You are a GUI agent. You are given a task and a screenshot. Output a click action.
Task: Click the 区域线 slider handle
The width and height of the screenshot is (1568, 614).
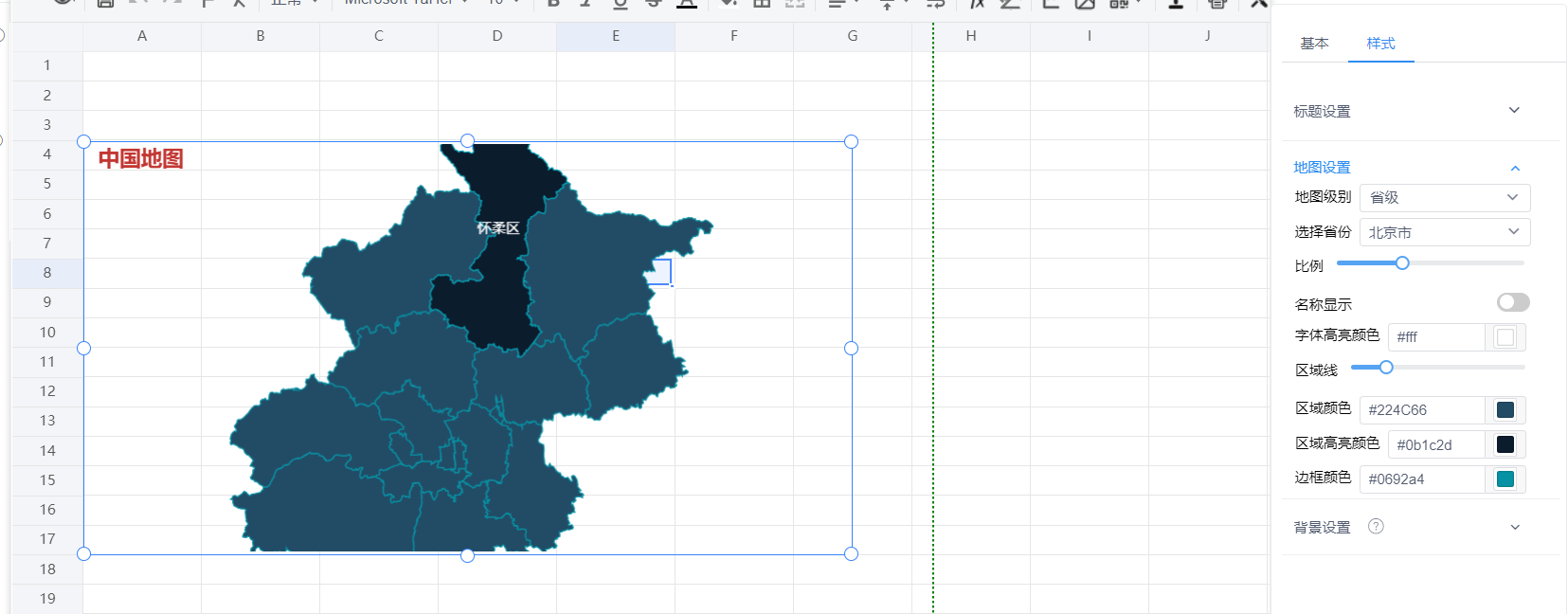[1386, 368]
